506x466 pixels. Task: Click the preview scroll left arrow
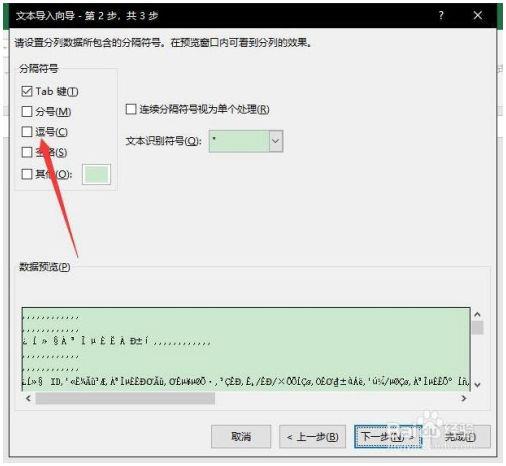tap(28, 398)
